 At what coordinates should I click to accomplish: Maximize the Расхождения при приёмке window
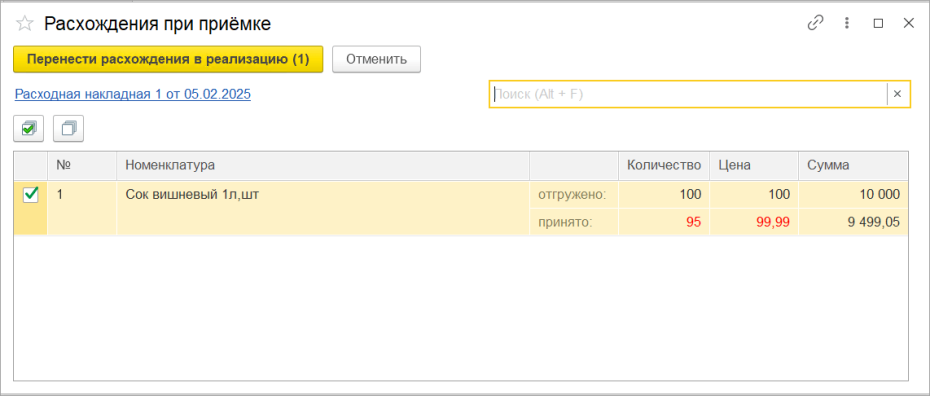pos(878,24)
